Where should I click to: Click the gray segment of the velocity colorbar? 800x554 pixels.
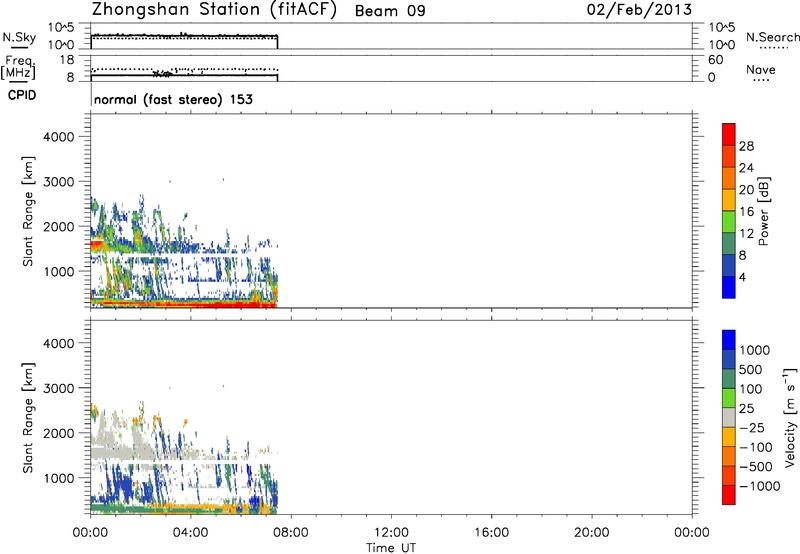click(x=729, y=418)
